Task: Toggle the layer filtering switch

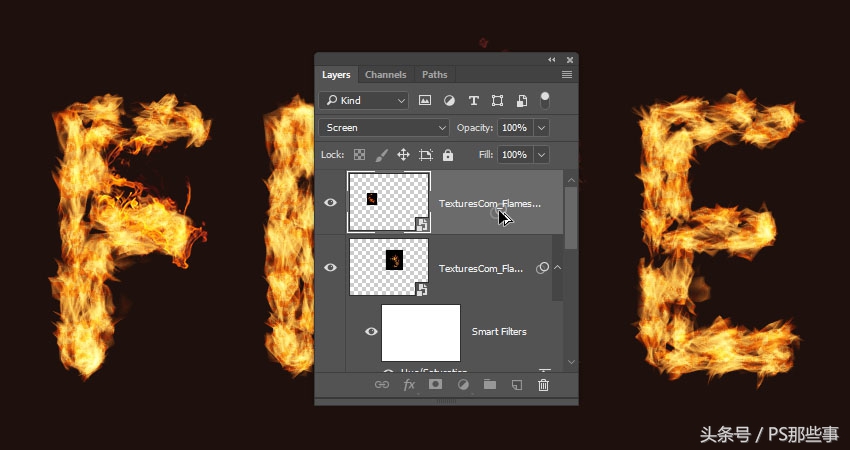Action: coord(544,100)
